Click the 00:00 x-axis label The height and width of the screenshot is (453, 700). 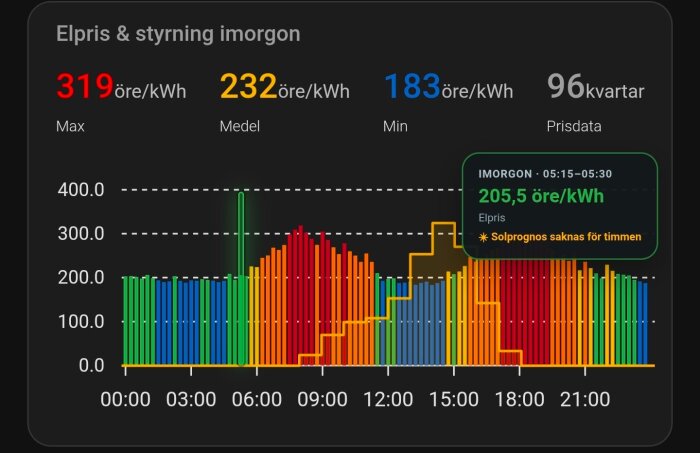coord(125,399)
